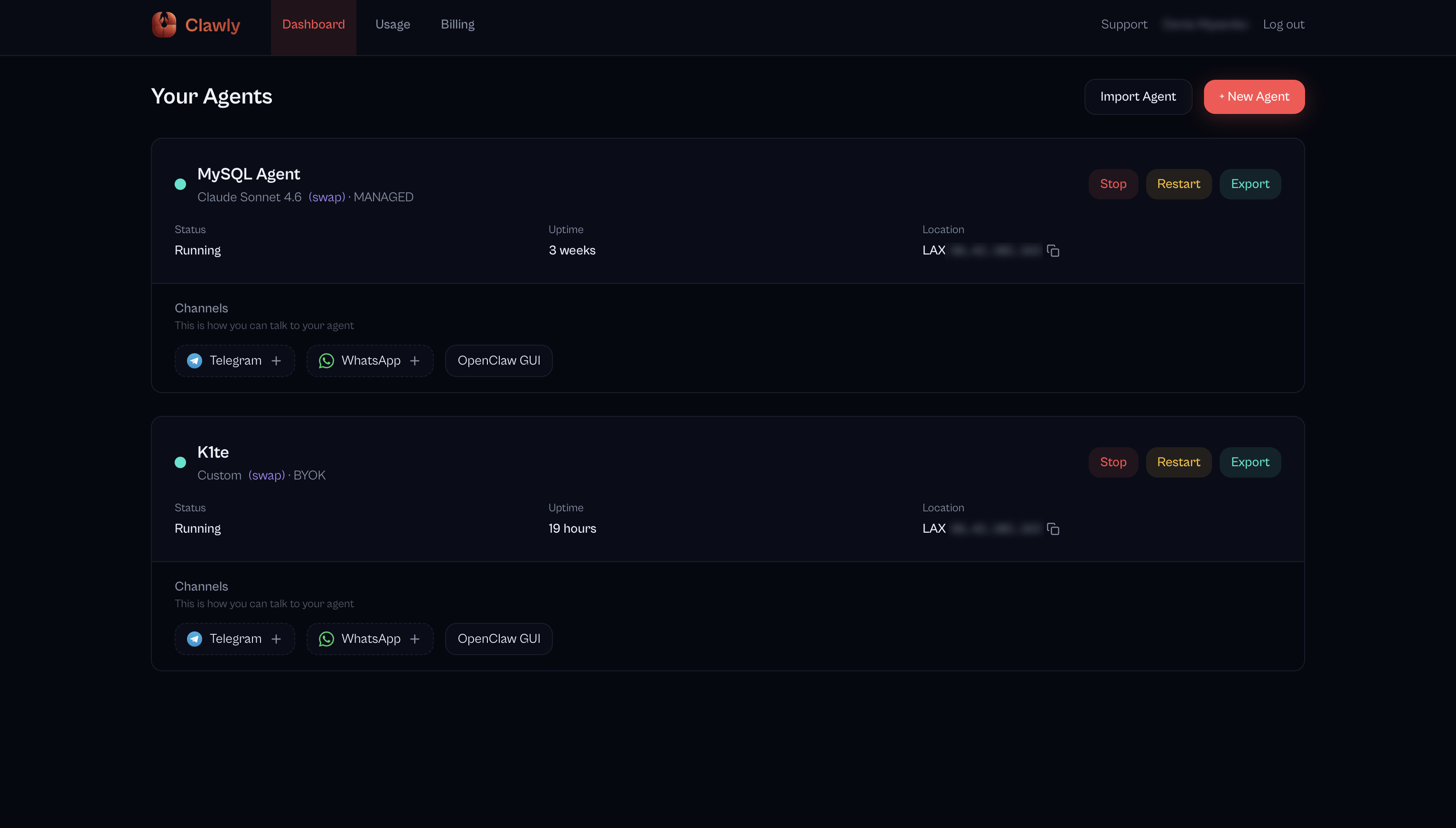
Task: Click the Clawly logo icon
Action: coord(164,25)
